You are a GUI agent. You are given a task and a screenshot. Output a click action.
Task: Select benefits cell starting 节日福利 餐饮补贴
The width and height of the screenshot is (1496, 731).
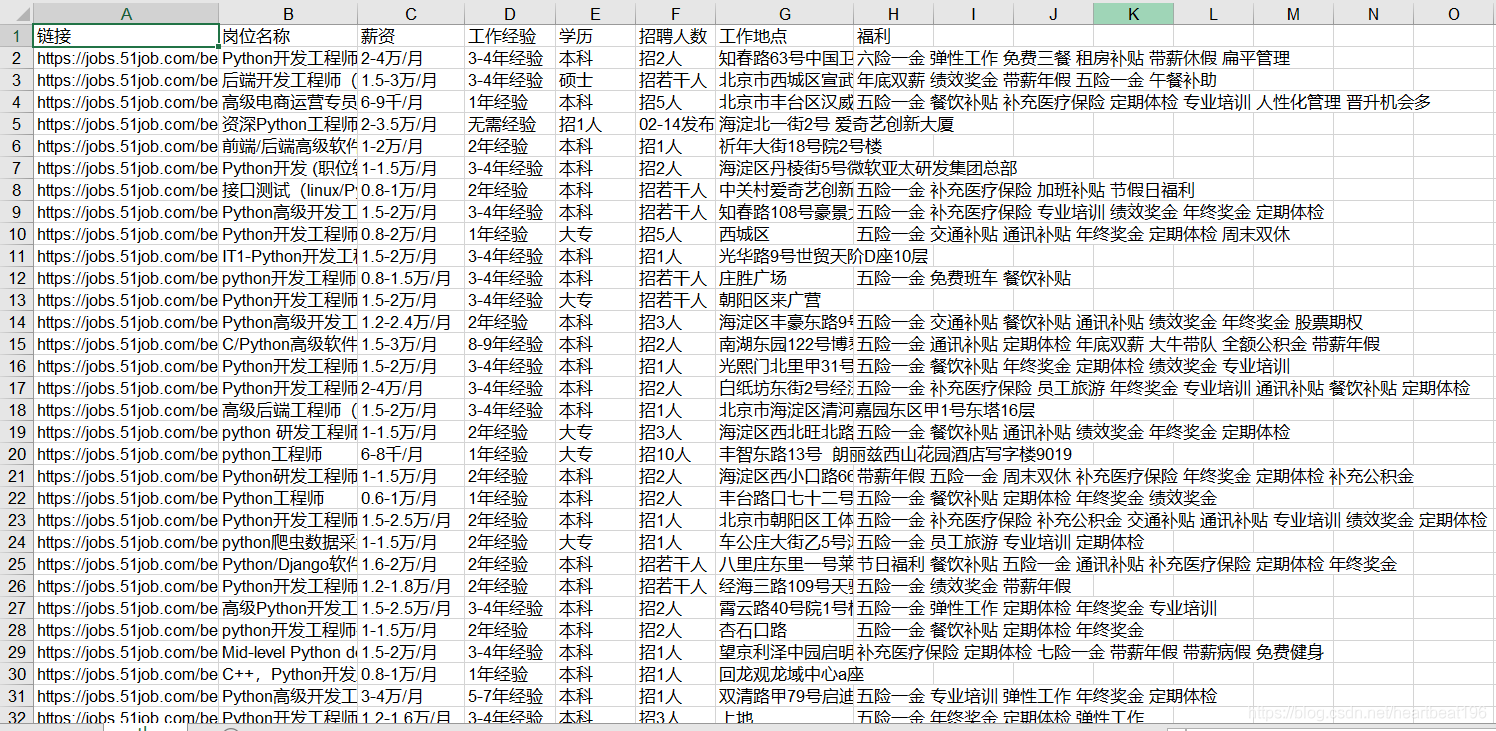[x=1126, y=564]
